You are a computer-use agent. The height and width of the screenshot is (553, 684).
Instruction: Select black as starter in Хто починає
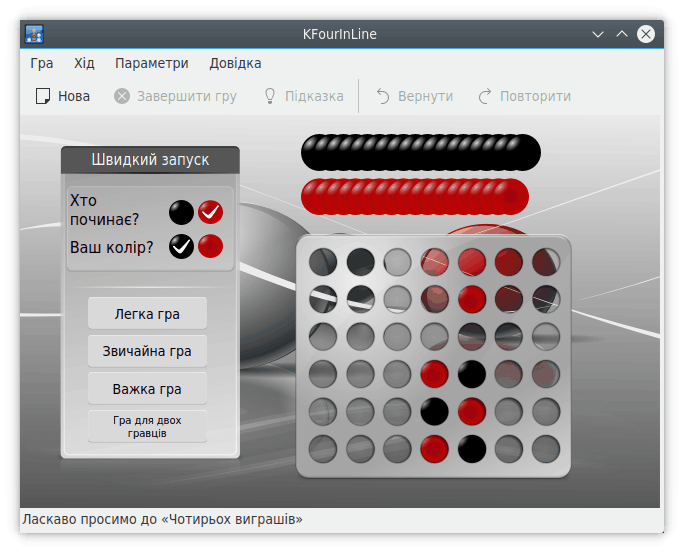pos(181,212)
